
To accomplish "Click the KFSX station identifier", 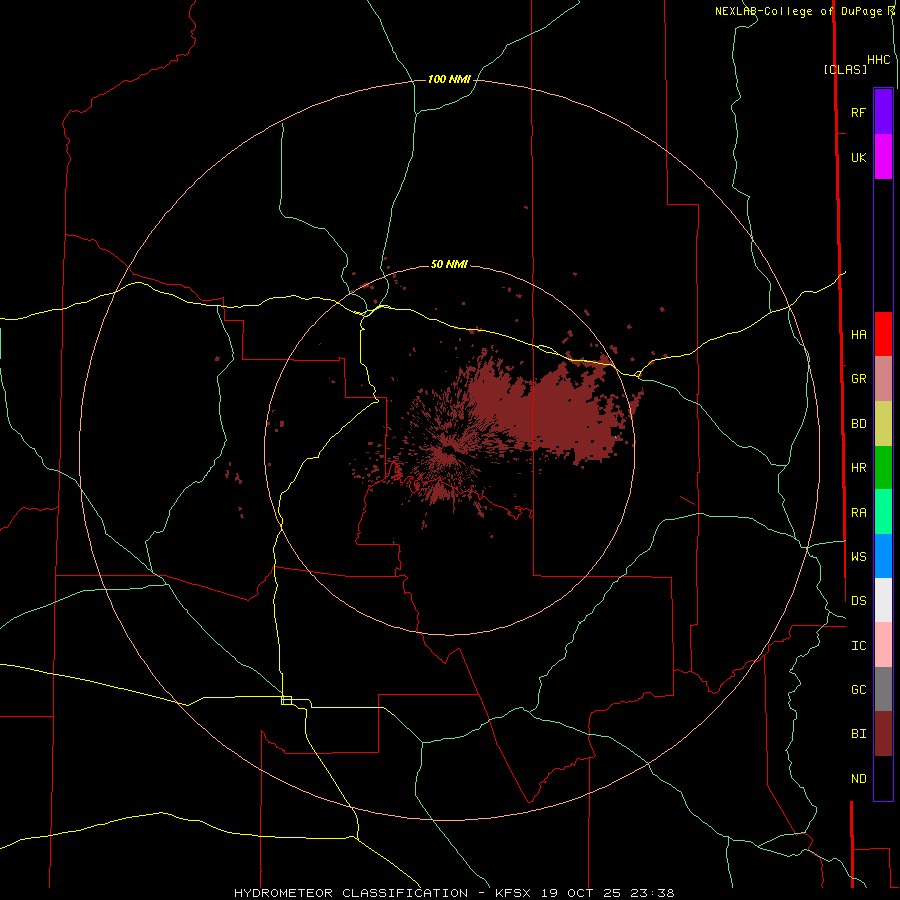I will coord(513,893).
